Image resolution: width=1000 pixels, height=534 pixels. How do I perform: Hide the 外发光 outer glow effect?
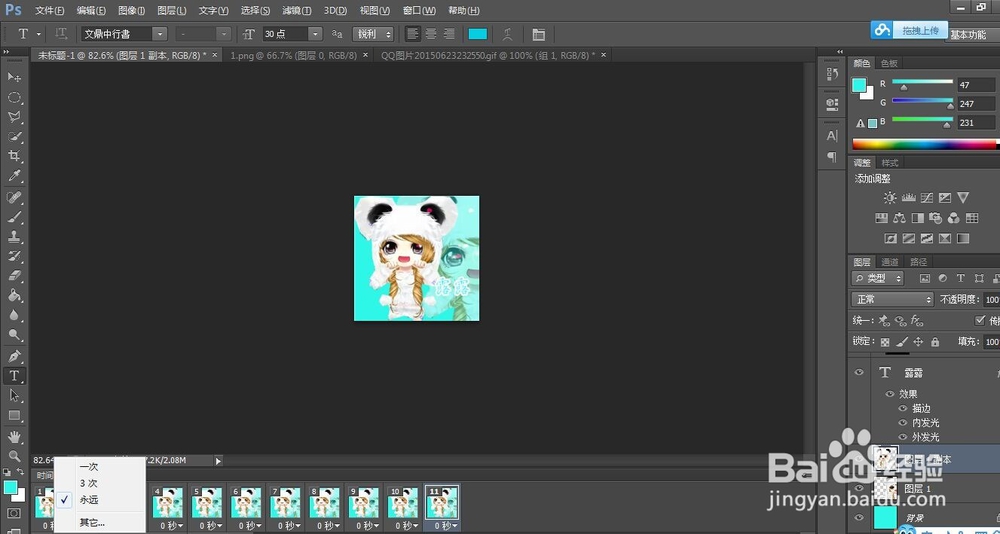pyautogui.click(x=902, y=437)
